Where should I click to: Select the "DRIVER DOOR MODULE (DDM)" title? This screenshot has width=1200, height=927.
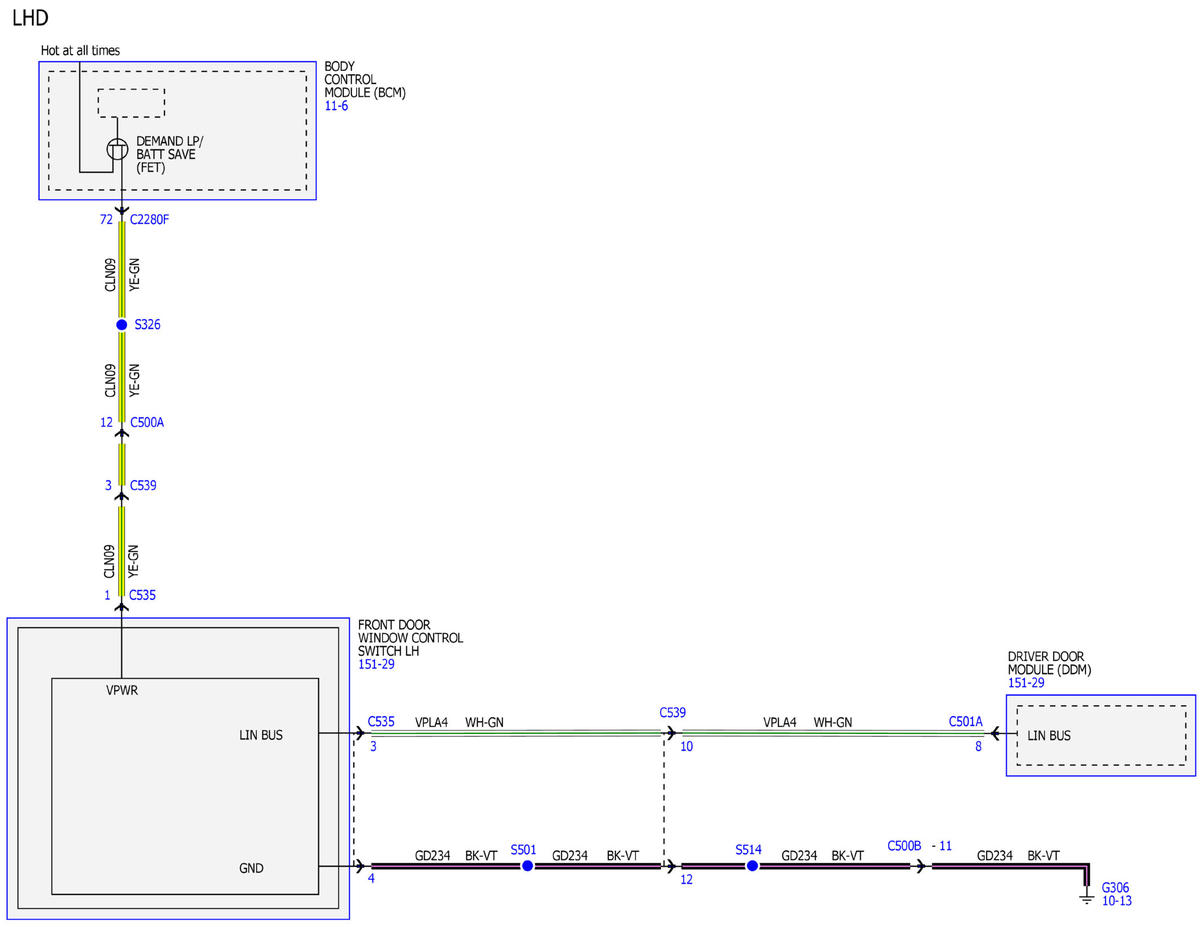tap(1050, 664)
